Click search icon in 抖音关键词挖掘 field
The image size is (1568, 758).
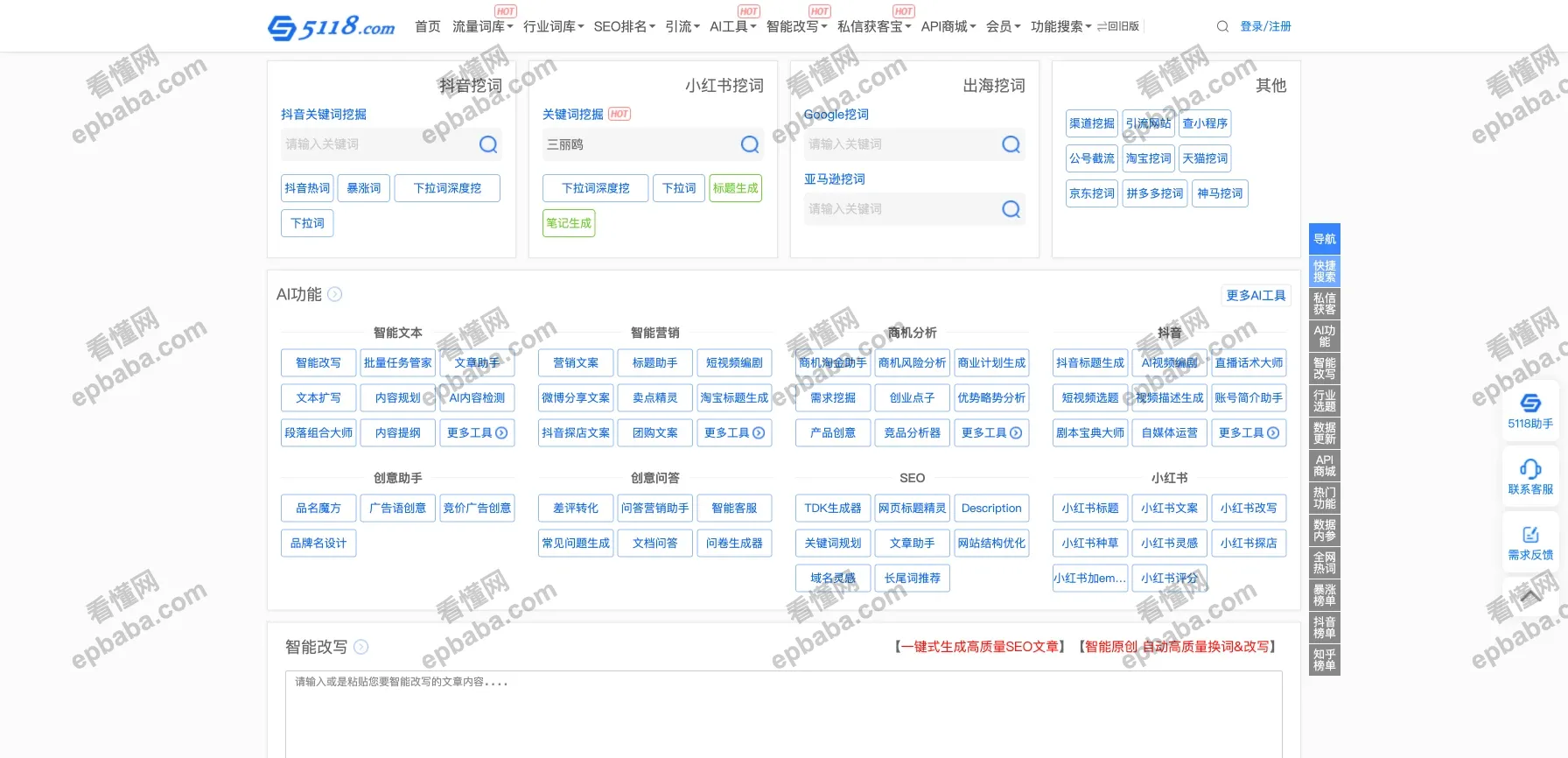488,144
